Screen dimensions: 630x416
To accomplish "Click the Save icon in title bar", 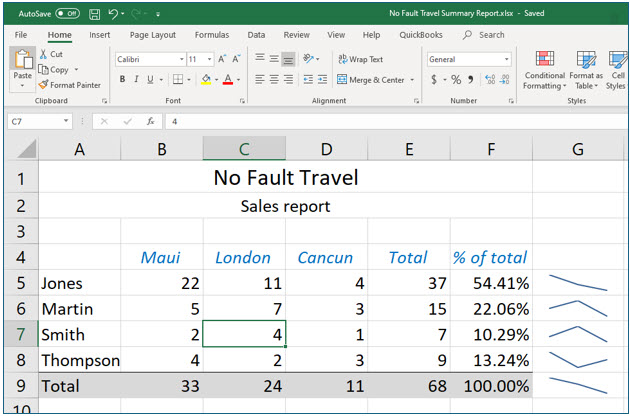I will click(x=94, y=14).
